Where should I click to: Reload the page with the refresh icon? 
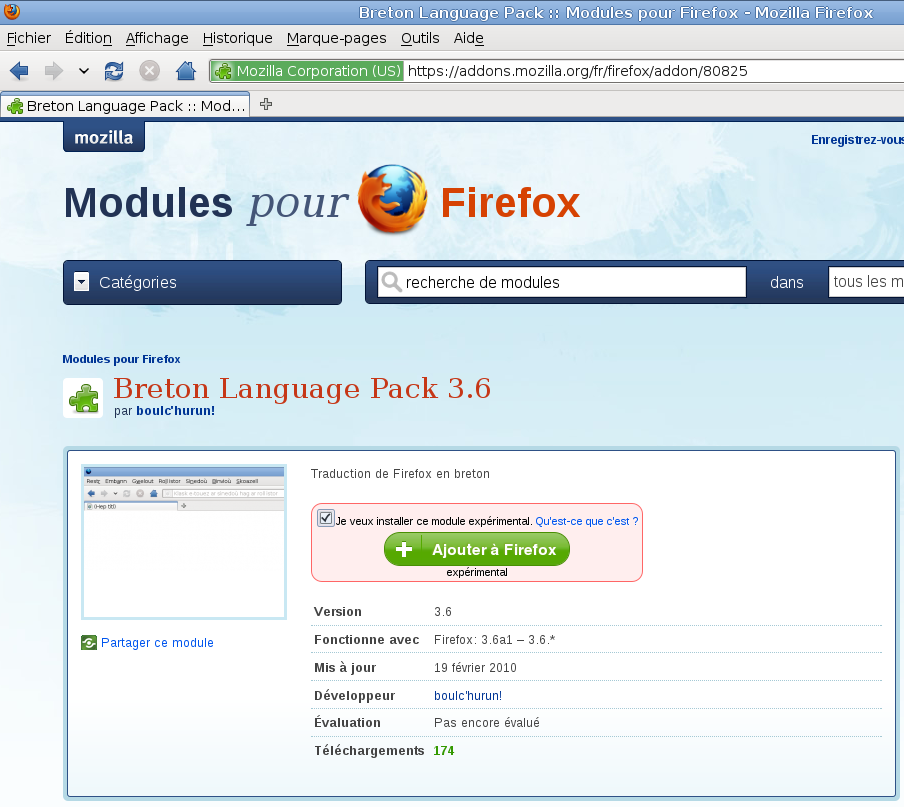pos(113,71)
